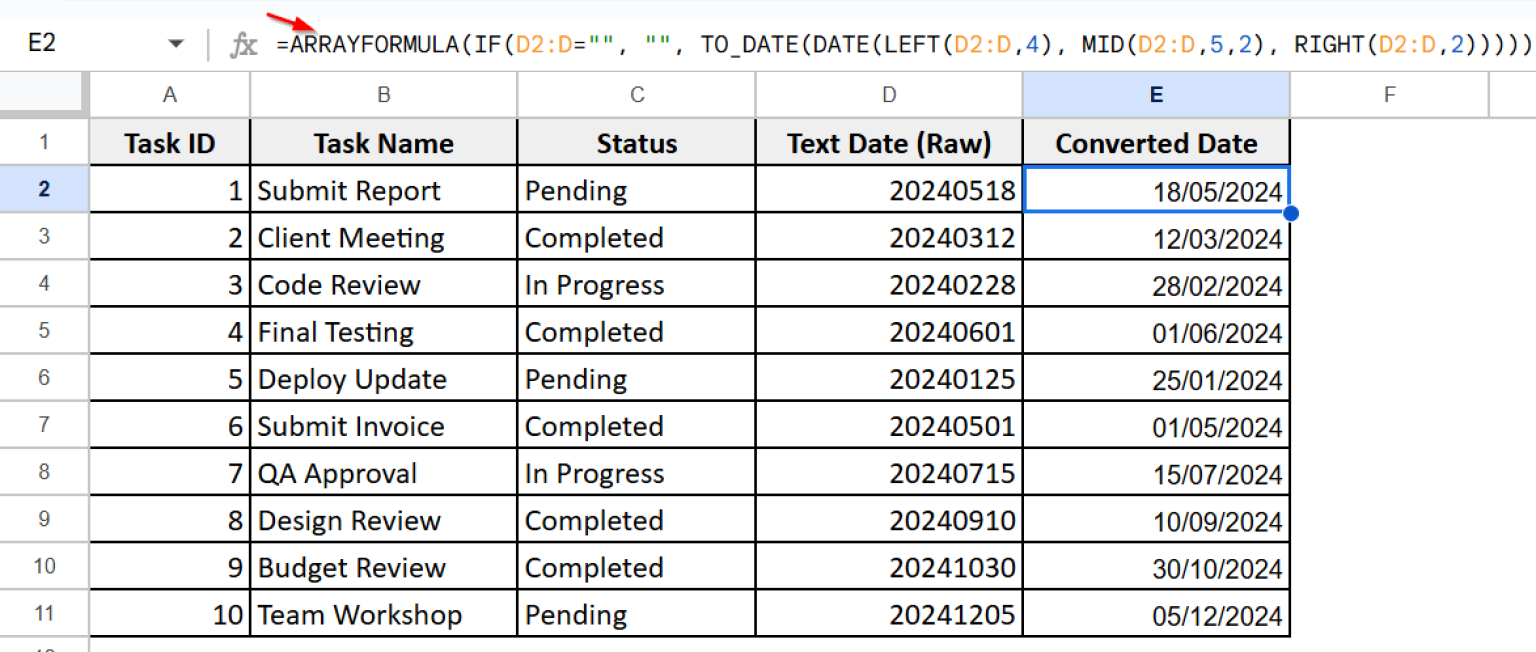
Task: Select the Task ID value 10 cell
Action: tap(169, 614)
